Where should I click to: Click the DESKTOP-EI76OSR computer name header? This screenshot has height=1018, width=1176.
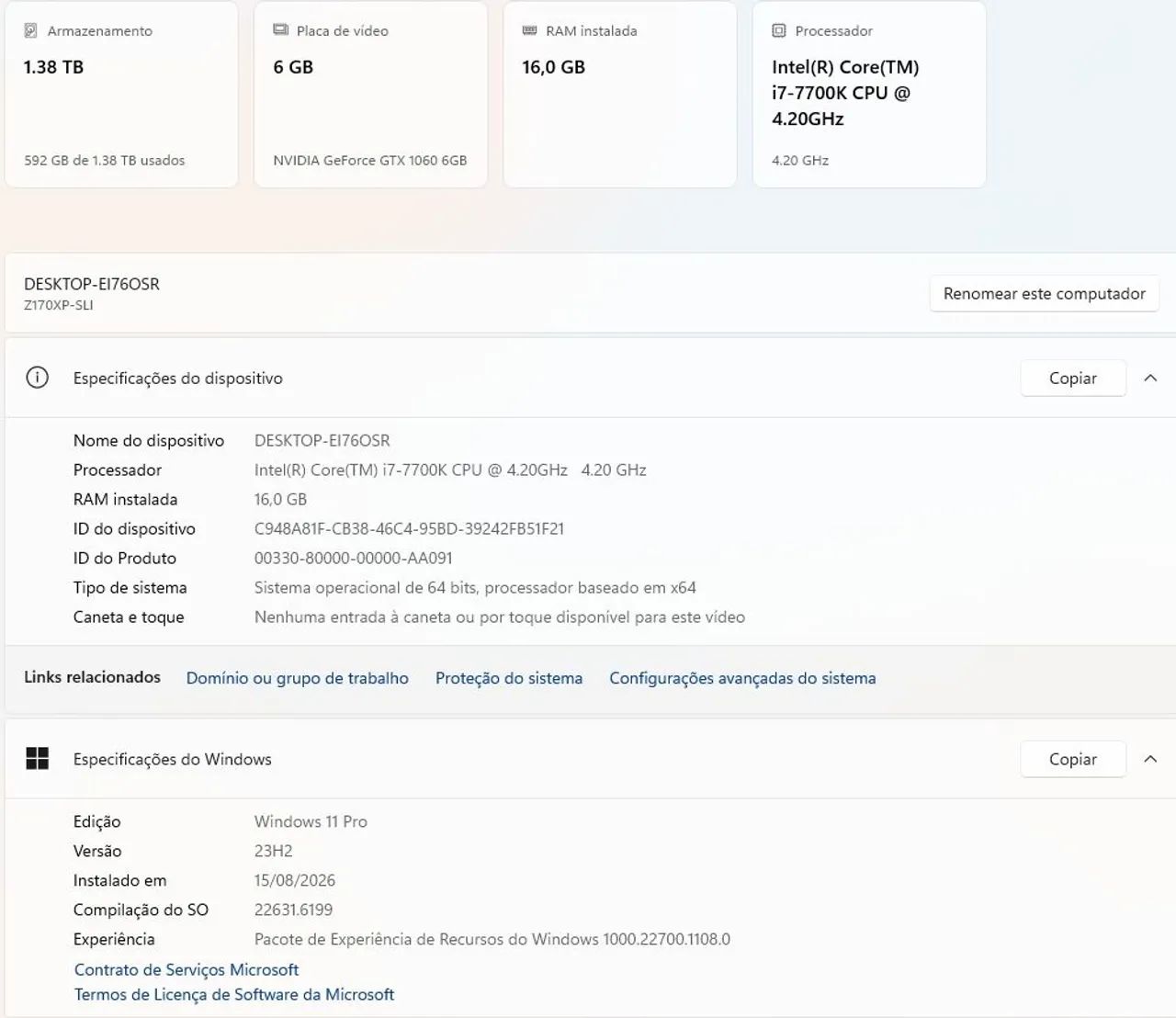92,284
